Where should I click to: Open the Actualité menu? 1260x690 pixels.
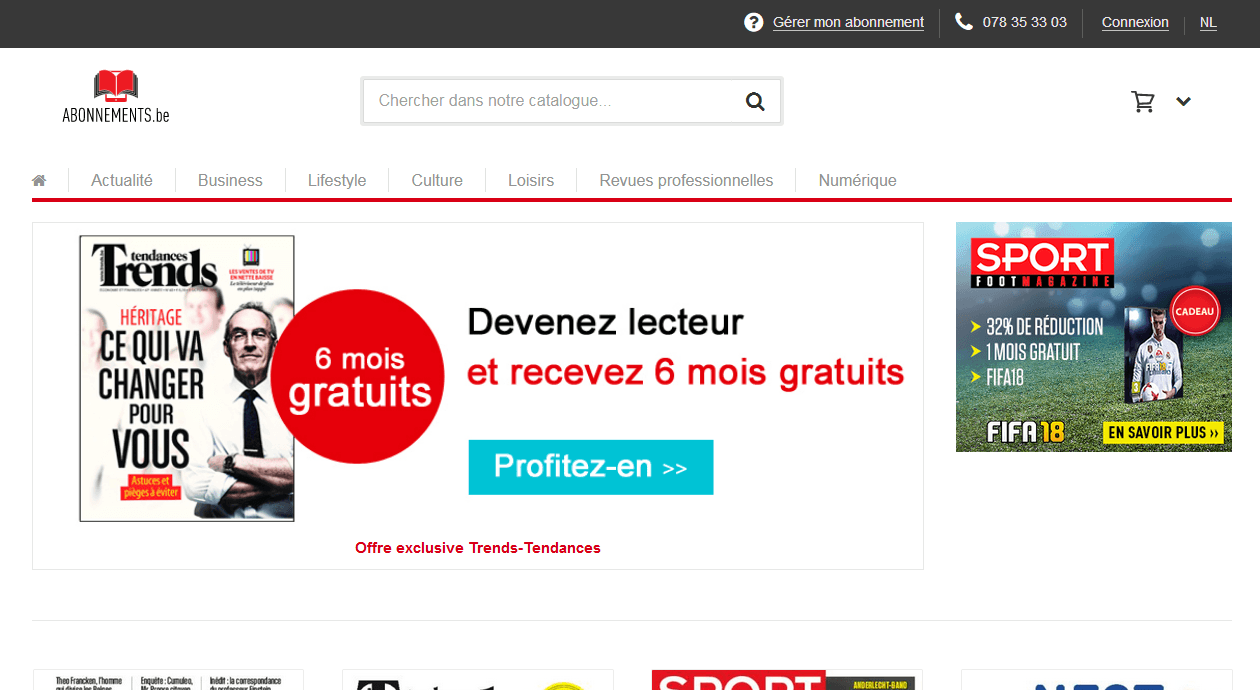pos(122,181)
